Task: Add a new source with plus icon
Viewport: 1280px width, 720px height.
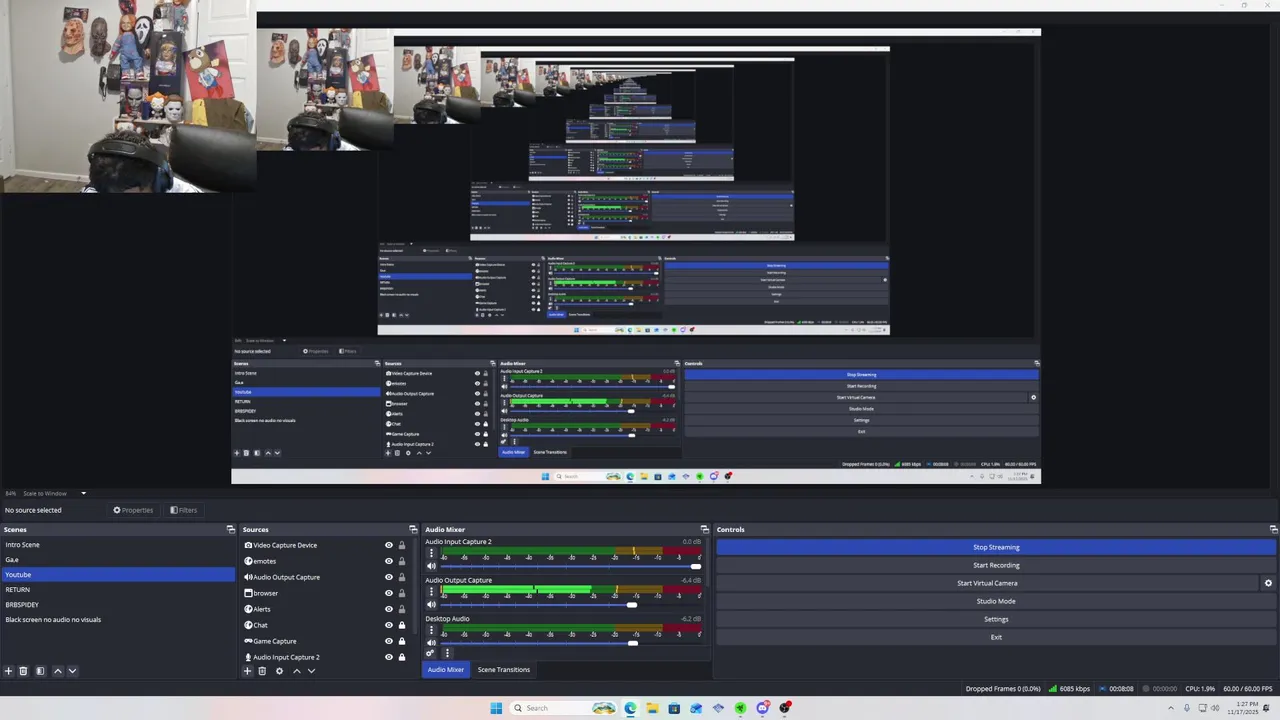Action: pyautogui.click(x=247, y=671)
